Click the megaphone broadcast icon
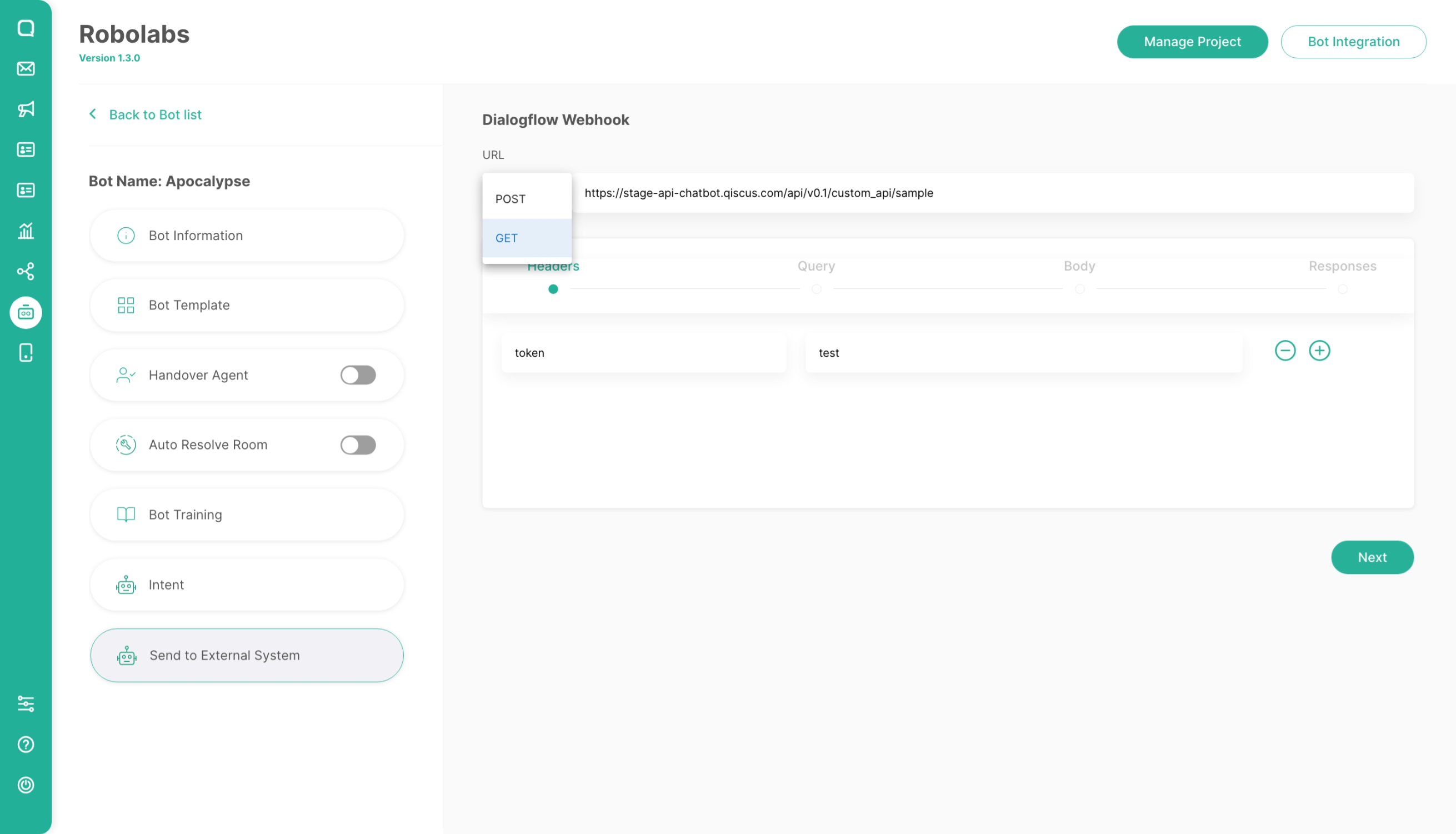The height and width of the screenshot is (834, 1456). point(26,109)
